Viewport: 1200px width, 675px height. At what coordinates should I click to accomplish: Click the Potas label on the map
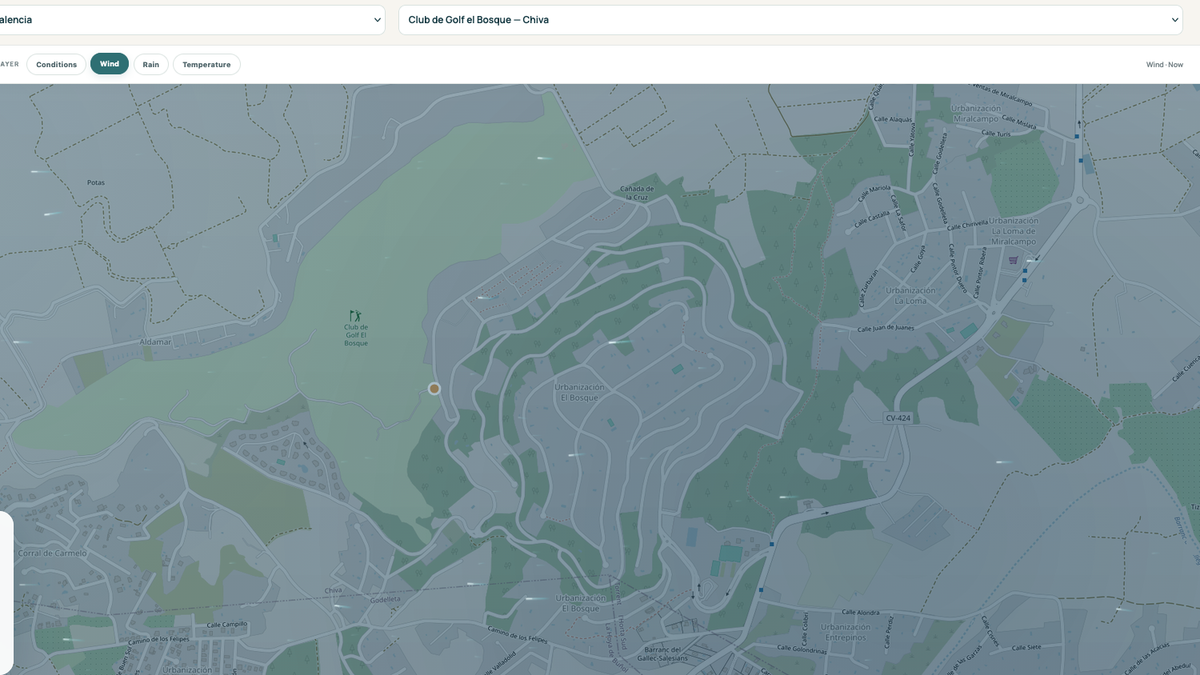point(96,183)
